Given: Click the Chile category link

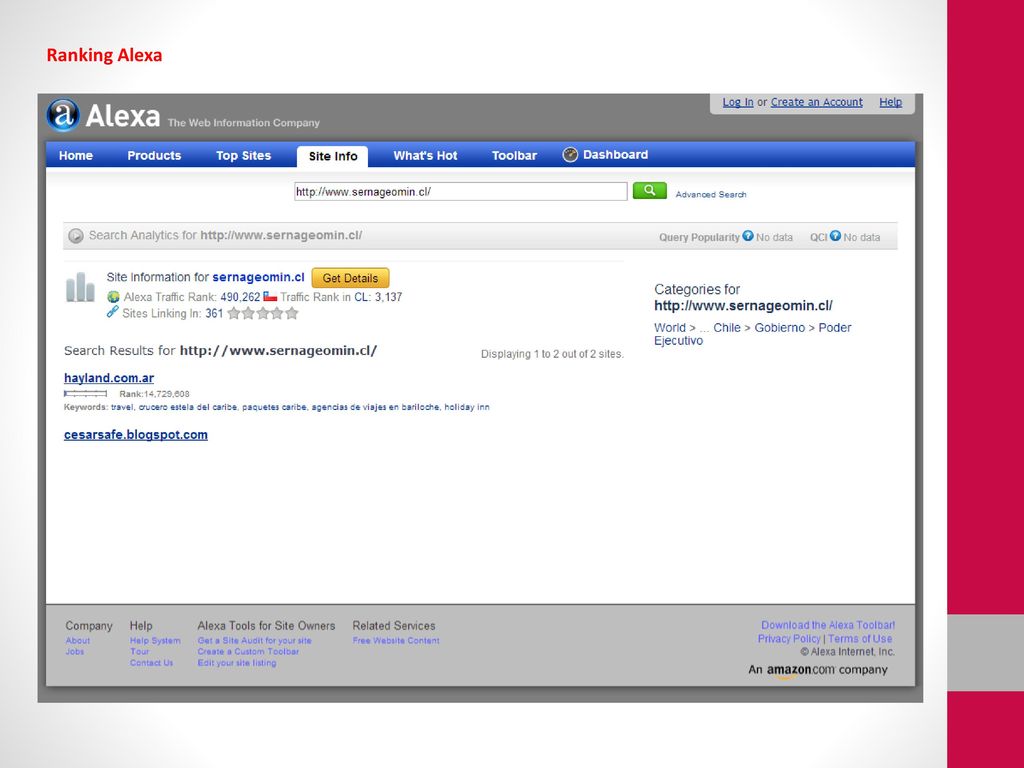Looking at the screenshot, I should click(x=727, y=328).
